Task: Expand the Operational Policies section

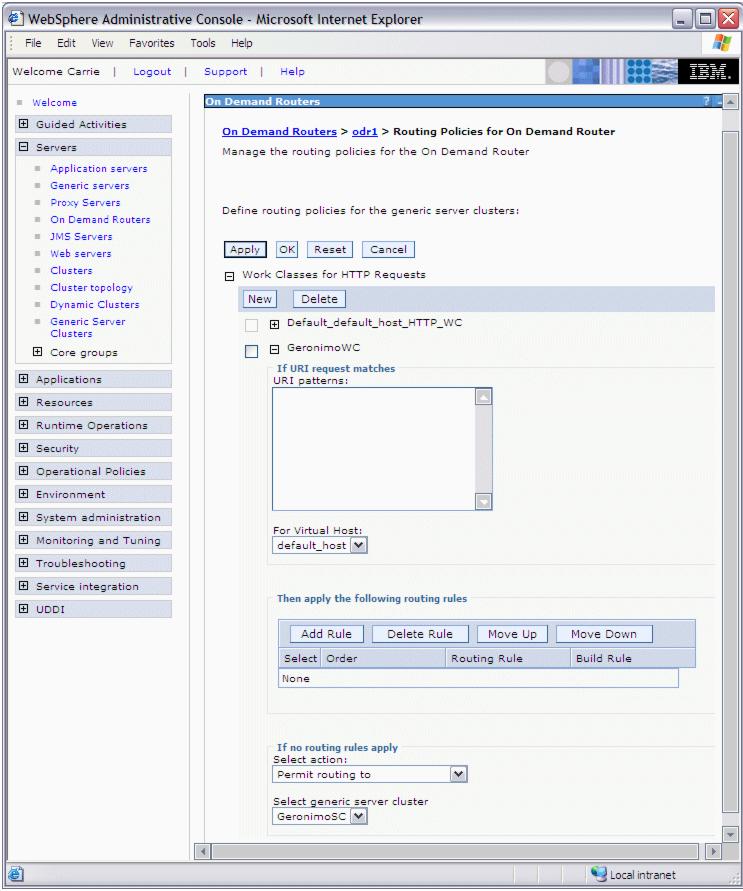Action: click(x=23, y=471)
